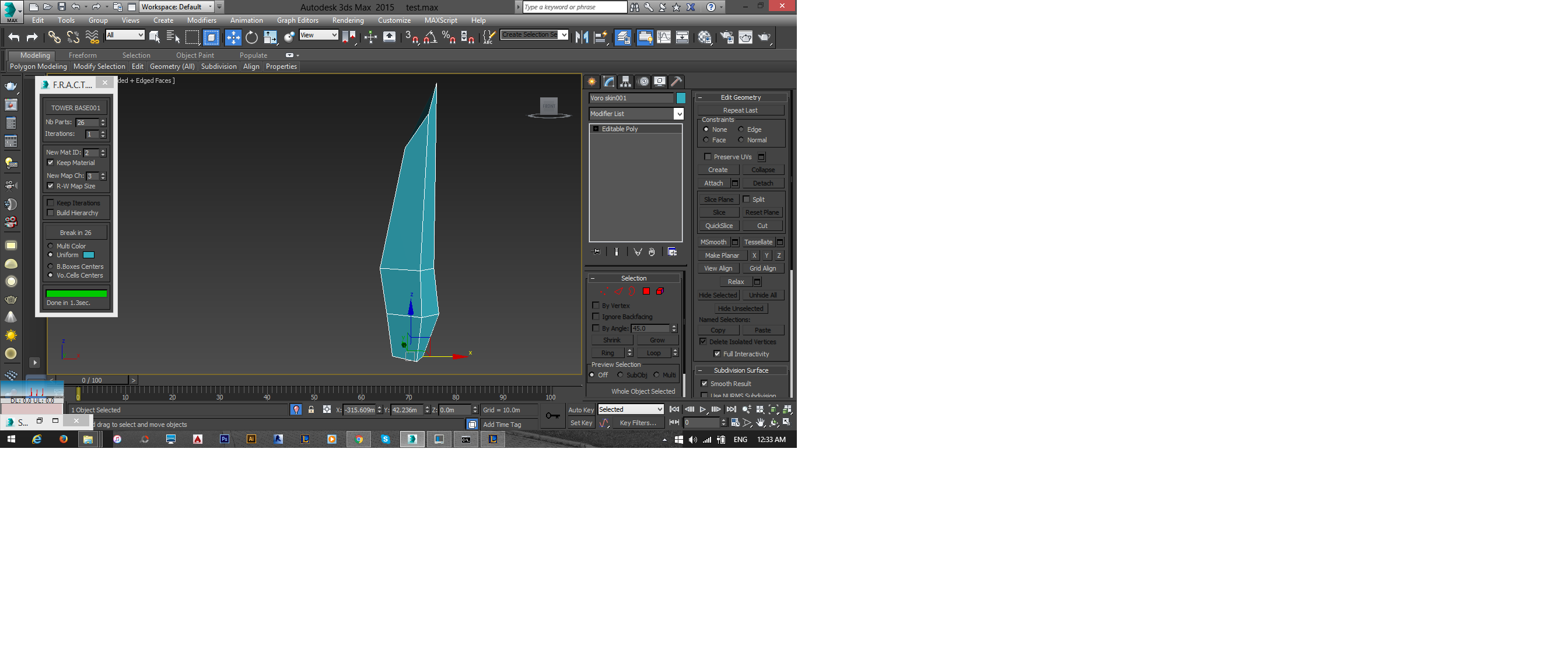
Task: Enable Ignore Backfacing
Action: 596,317
